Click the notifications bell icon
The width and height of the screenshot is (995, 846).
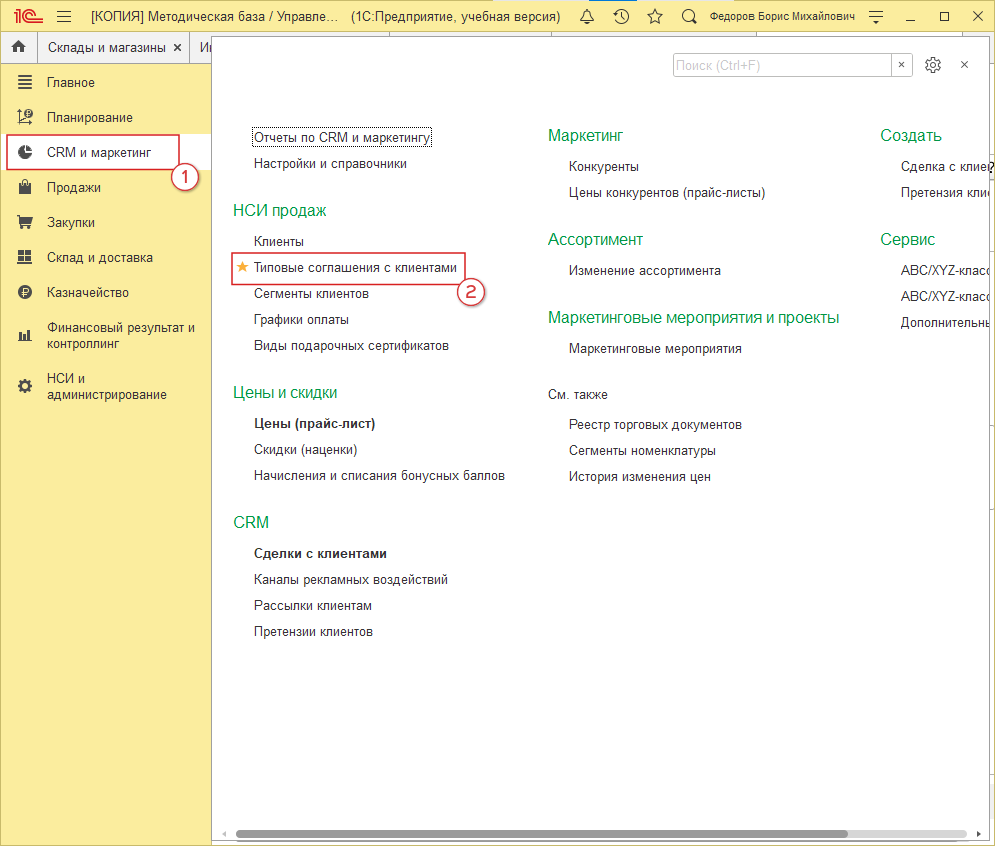pos(587,17)
